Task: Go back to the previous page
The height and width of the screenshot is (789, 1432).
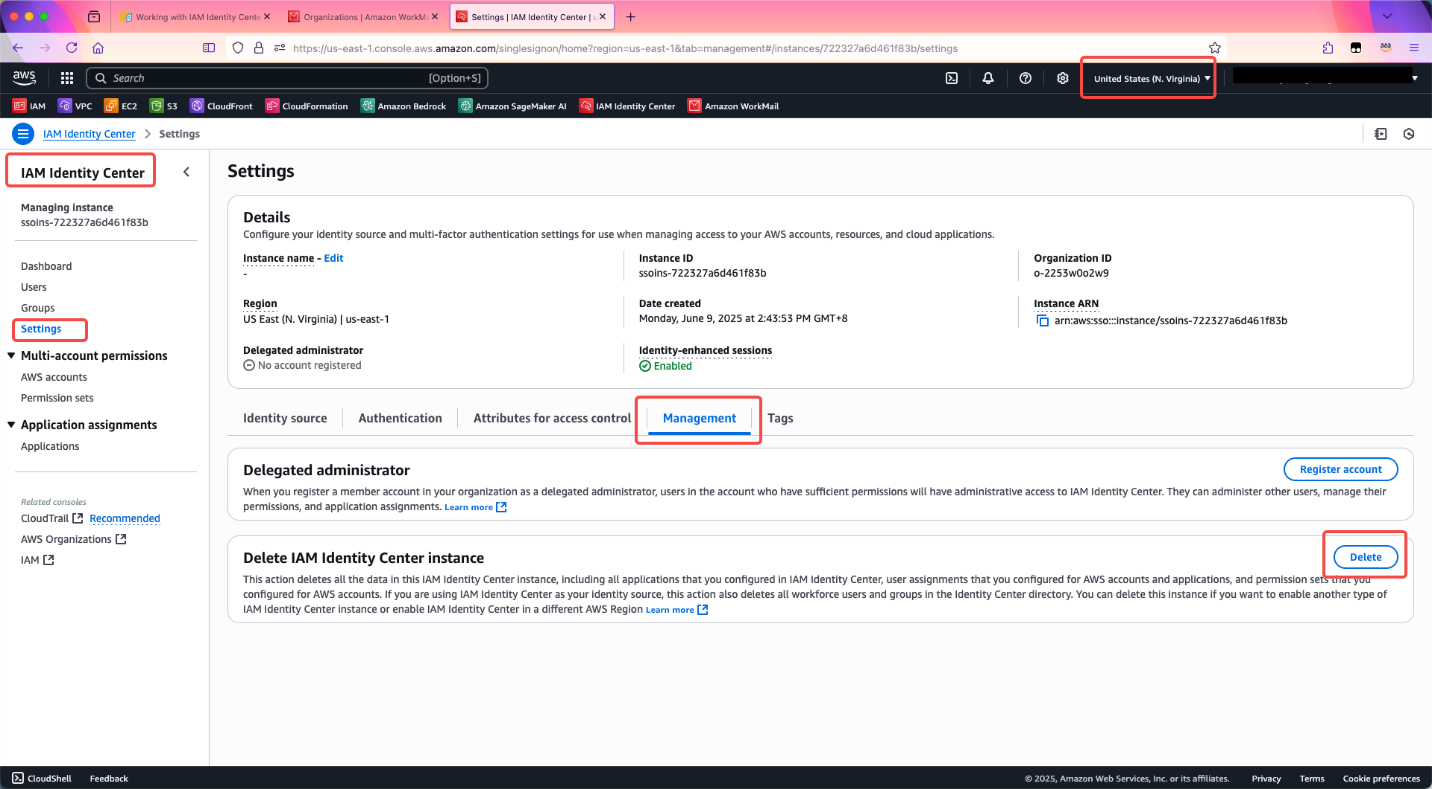Action: coord(18,47)
